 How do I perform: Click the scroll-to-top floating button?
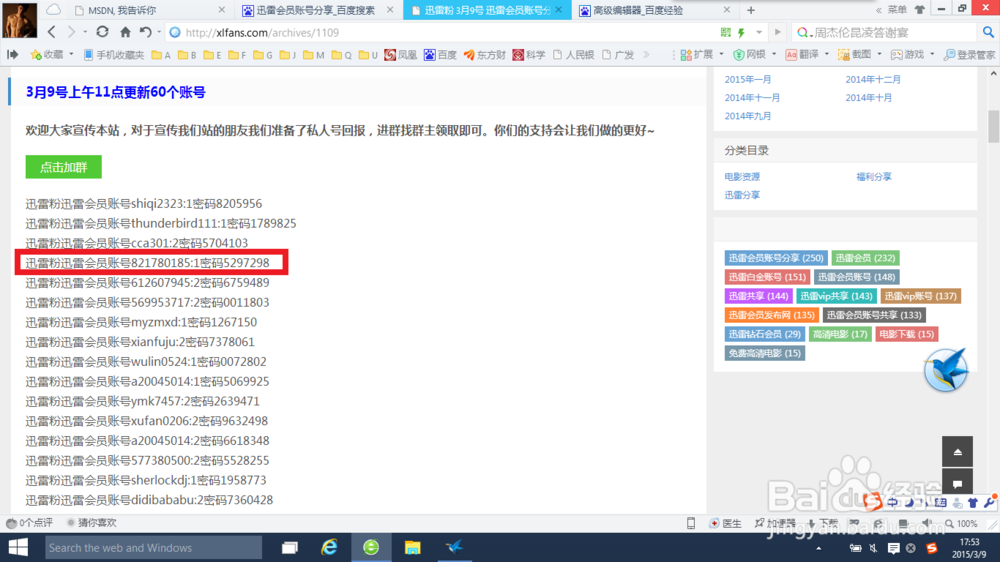coord(957,452)
